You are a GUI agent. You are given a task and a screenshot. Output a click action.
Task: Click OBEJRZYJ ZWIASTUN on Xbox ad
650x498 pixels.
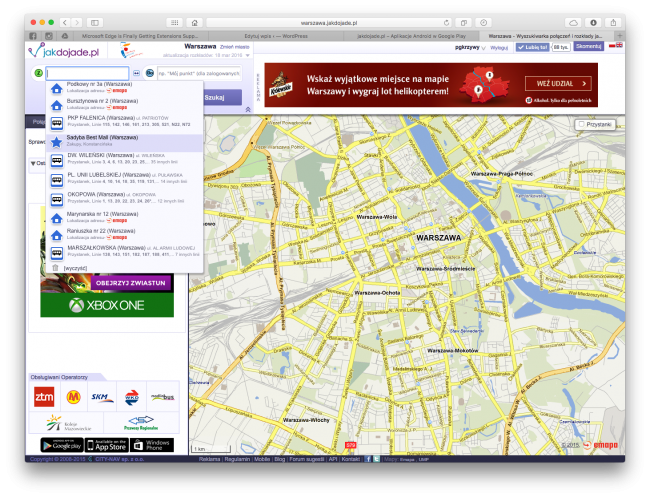(x=131, y=283)
